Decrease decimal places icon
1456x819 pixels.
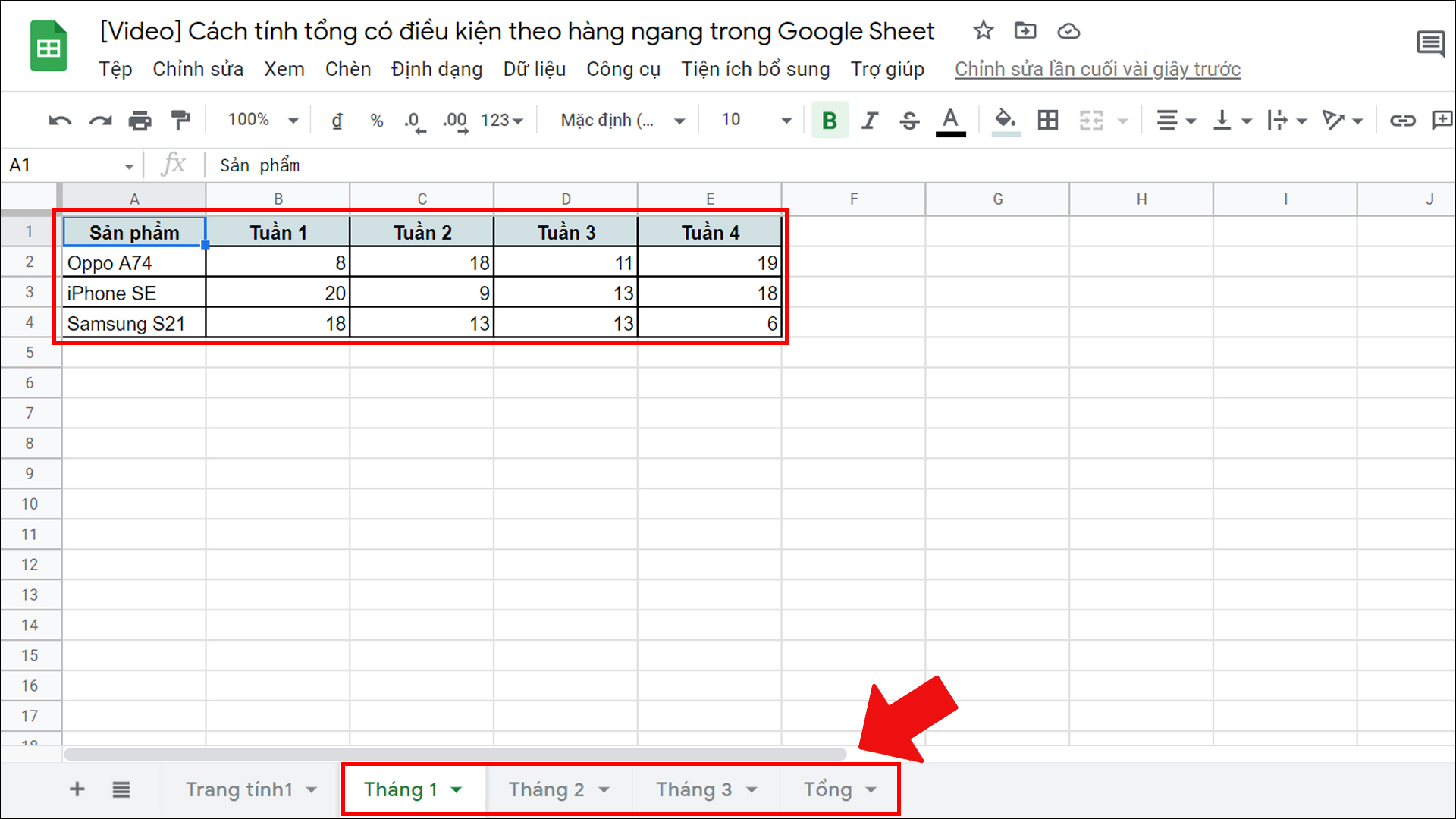(415, 121)
